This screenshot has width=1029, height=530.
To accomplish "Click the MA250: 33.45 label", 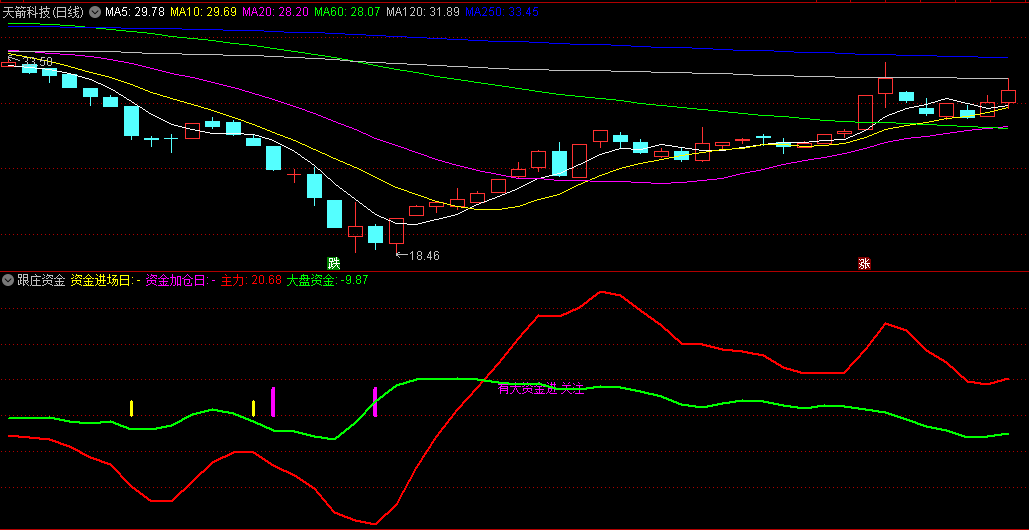I will 502,11.
